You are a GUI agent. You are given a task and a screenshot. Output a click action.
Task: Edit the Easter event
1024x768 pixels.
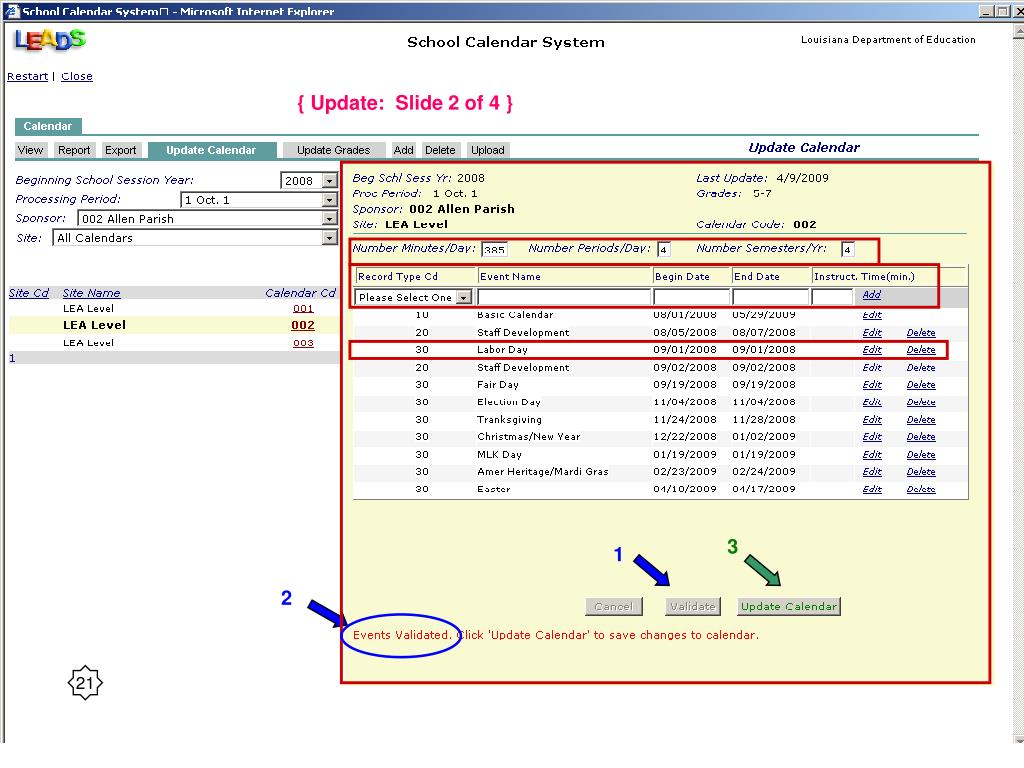(x=872, y=489)
